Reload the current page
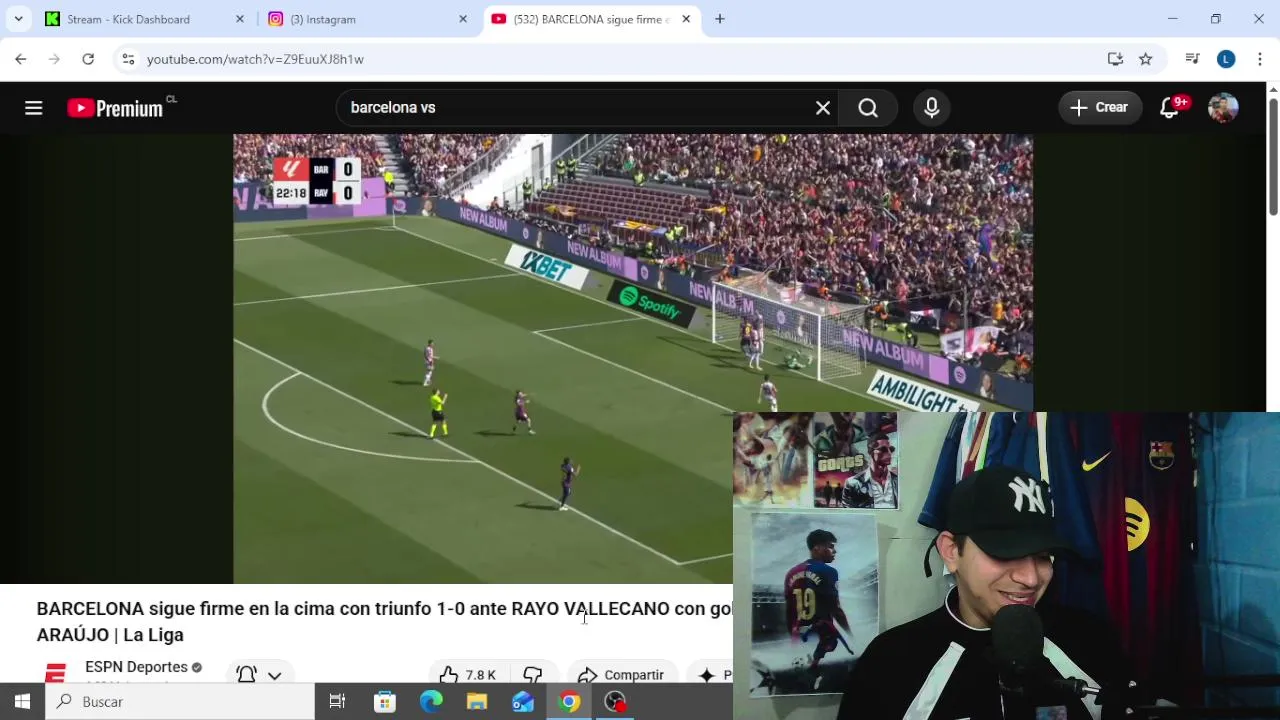Image resolution: width=1280 pixels, height=720 pixels. [x=88, y=59]
